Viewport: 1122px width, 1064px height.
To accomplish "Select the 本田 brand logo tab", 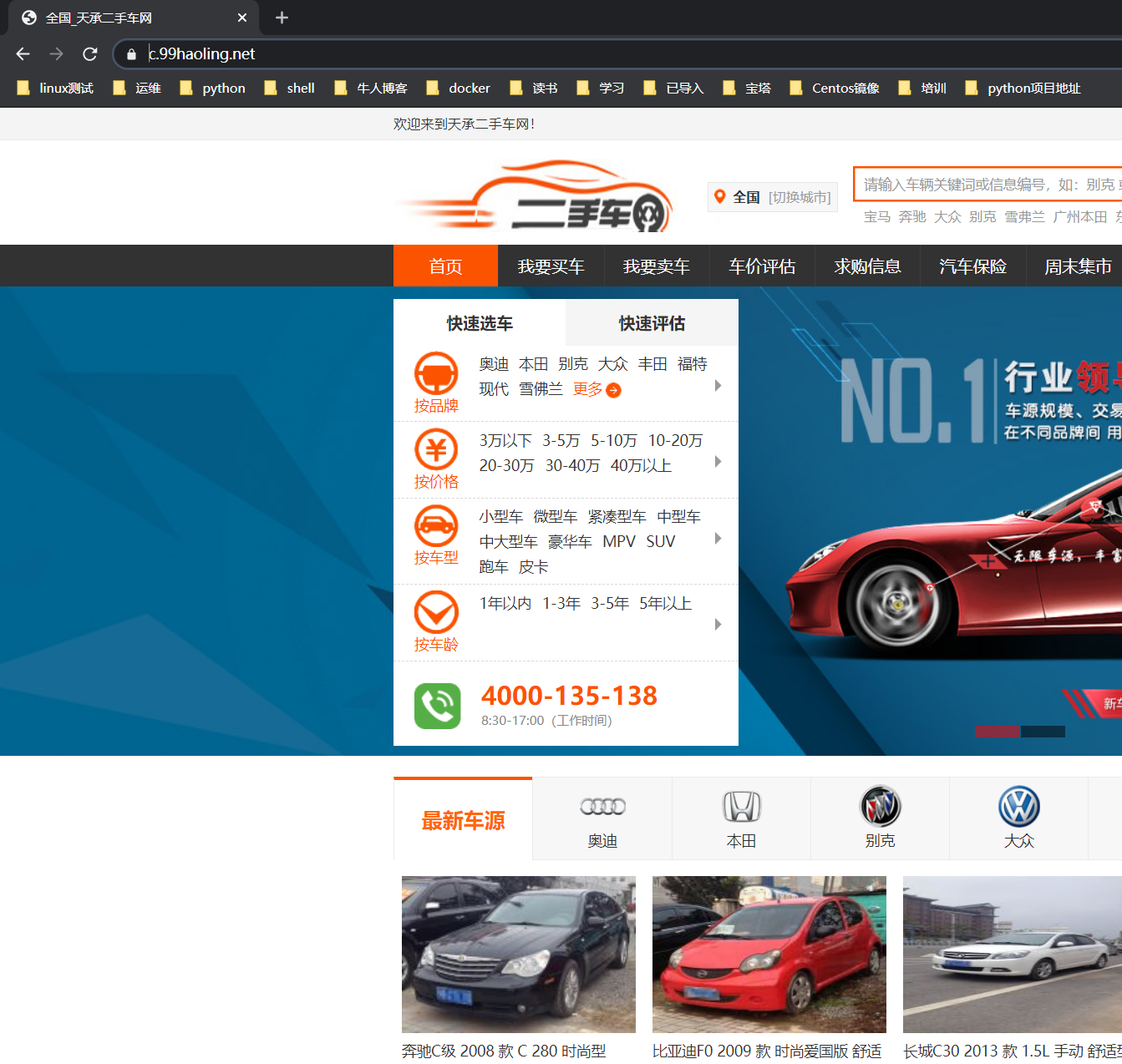I will (741, 819).
